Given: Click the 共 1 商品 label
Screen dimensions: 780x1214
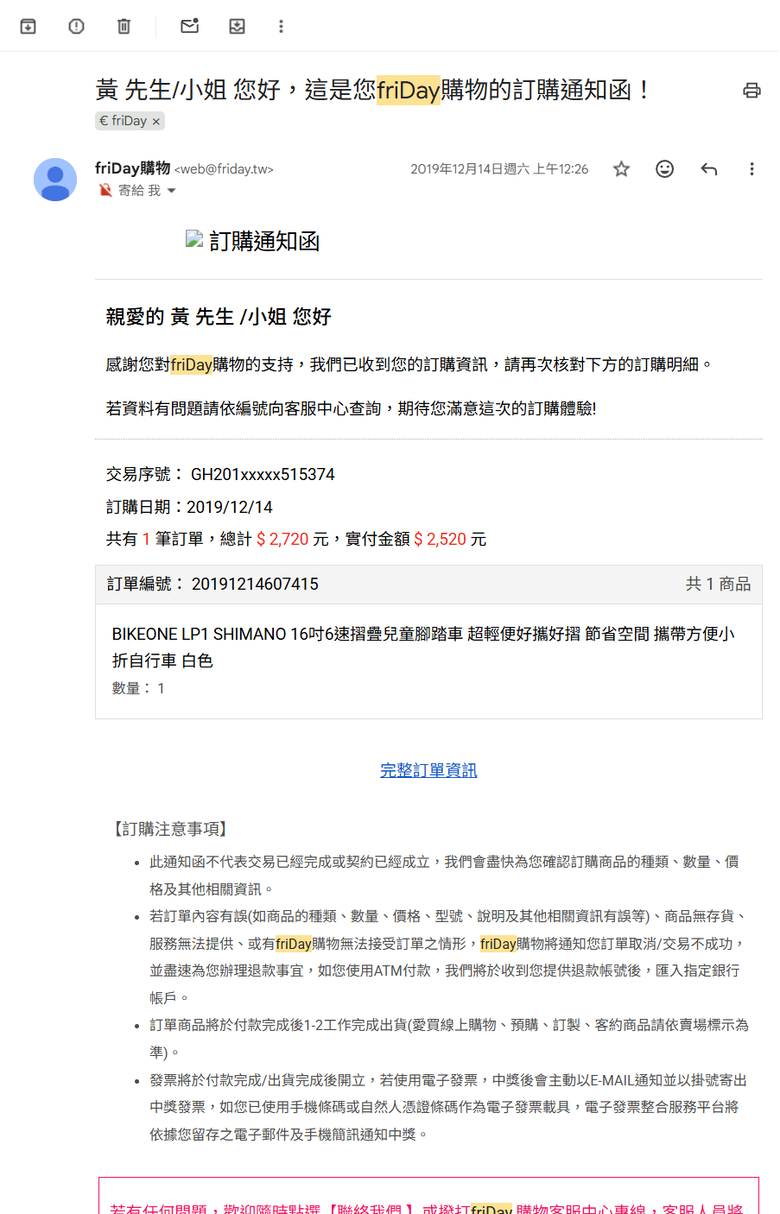Looking at the screenshot, I should coord(718,584).
